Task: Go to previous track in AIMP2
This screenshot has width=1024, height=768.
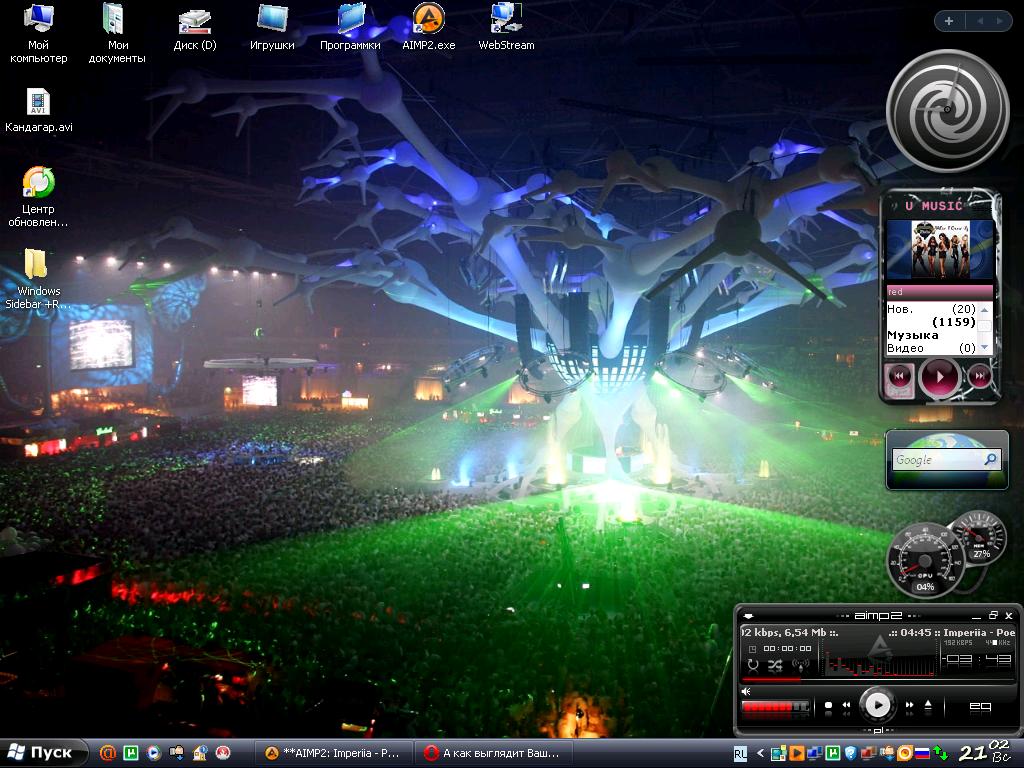Action: click(846, 706)
